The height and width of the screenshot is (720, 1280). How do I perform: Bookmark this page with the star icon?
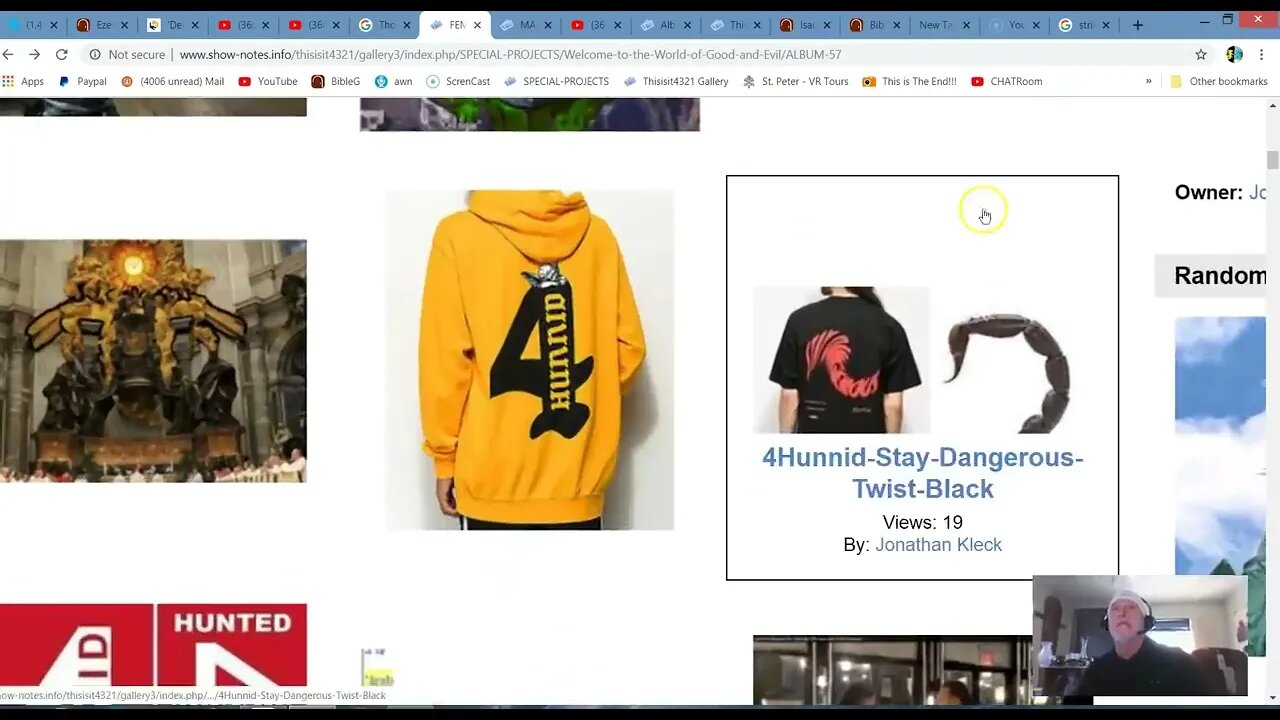pos(1201,55)
